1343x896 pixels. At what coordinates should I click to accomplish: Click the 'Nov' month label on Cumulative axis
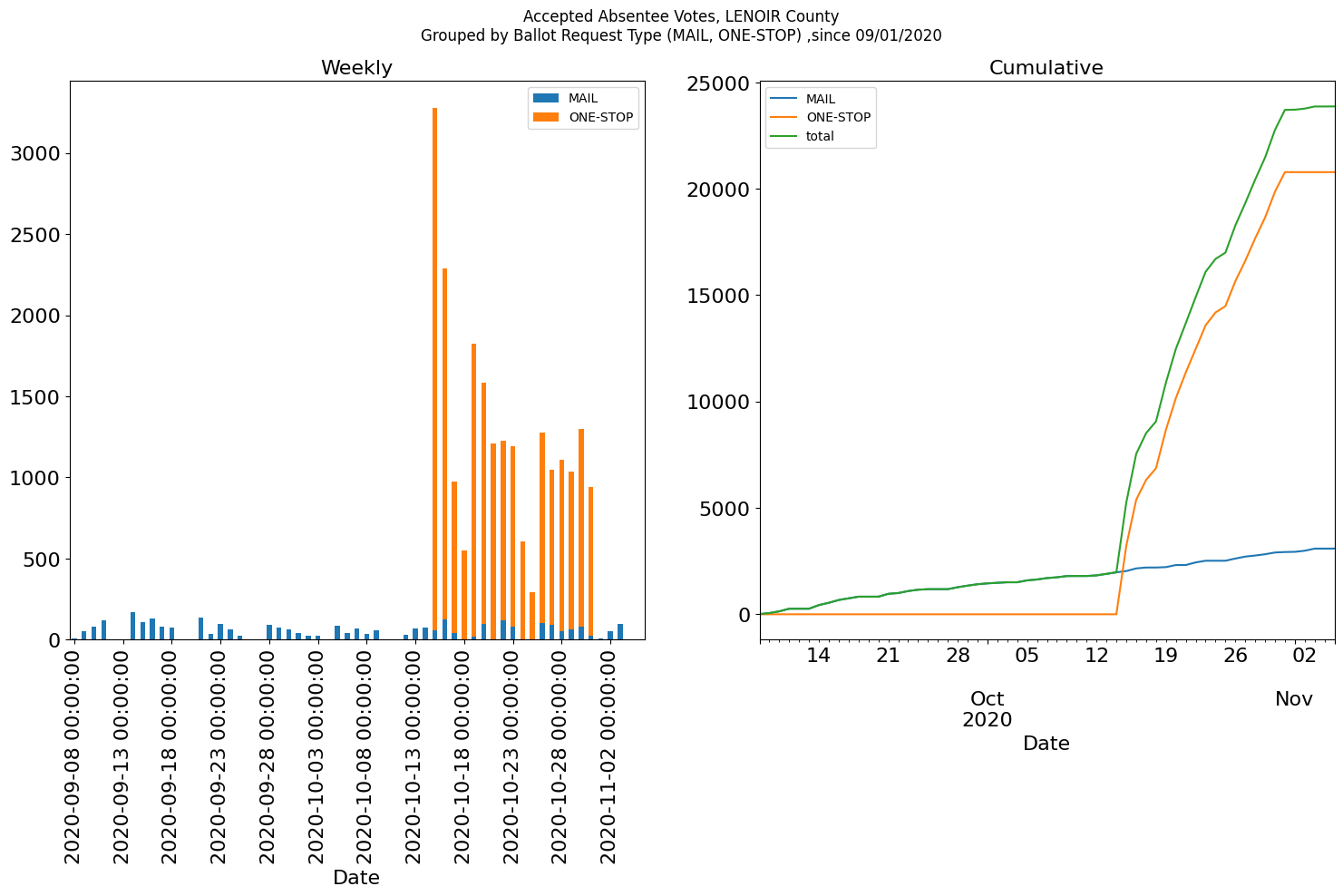[1294, 699]
